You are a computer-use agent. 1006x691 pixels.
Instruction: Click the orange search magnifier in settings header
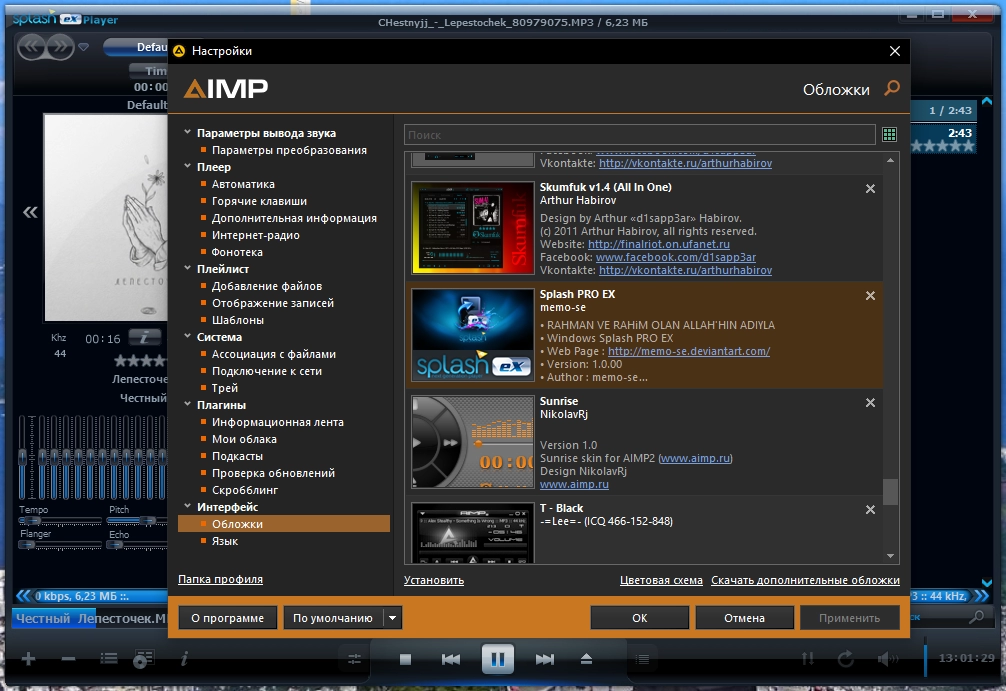pyautogui.click(x=892, y=88)
